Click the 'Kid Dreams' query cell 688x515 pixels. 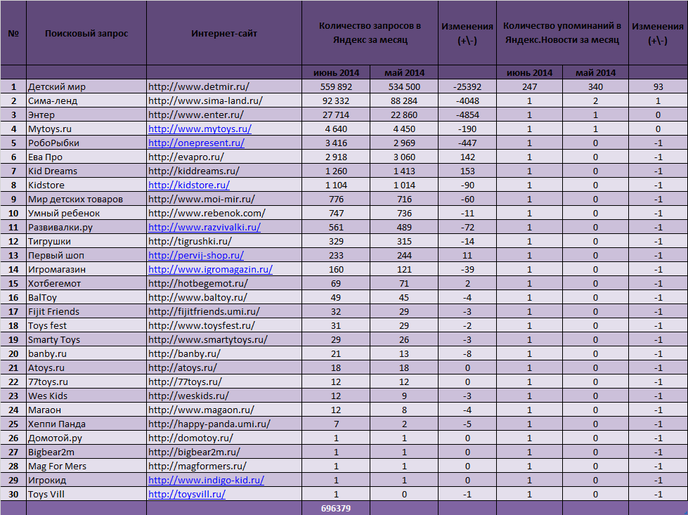point(86,171)
